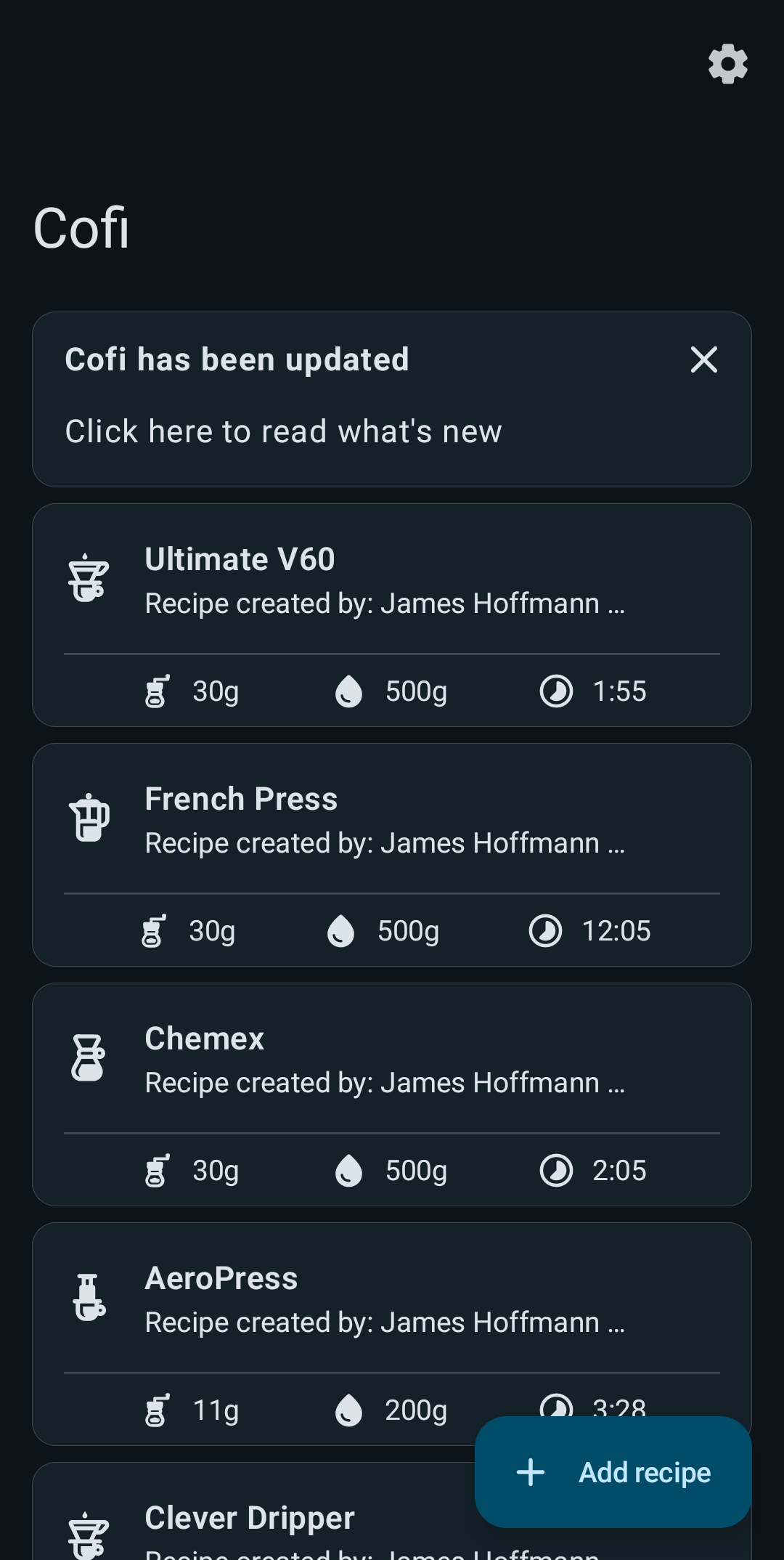Click the French Press water drop icon

[340, 931]
